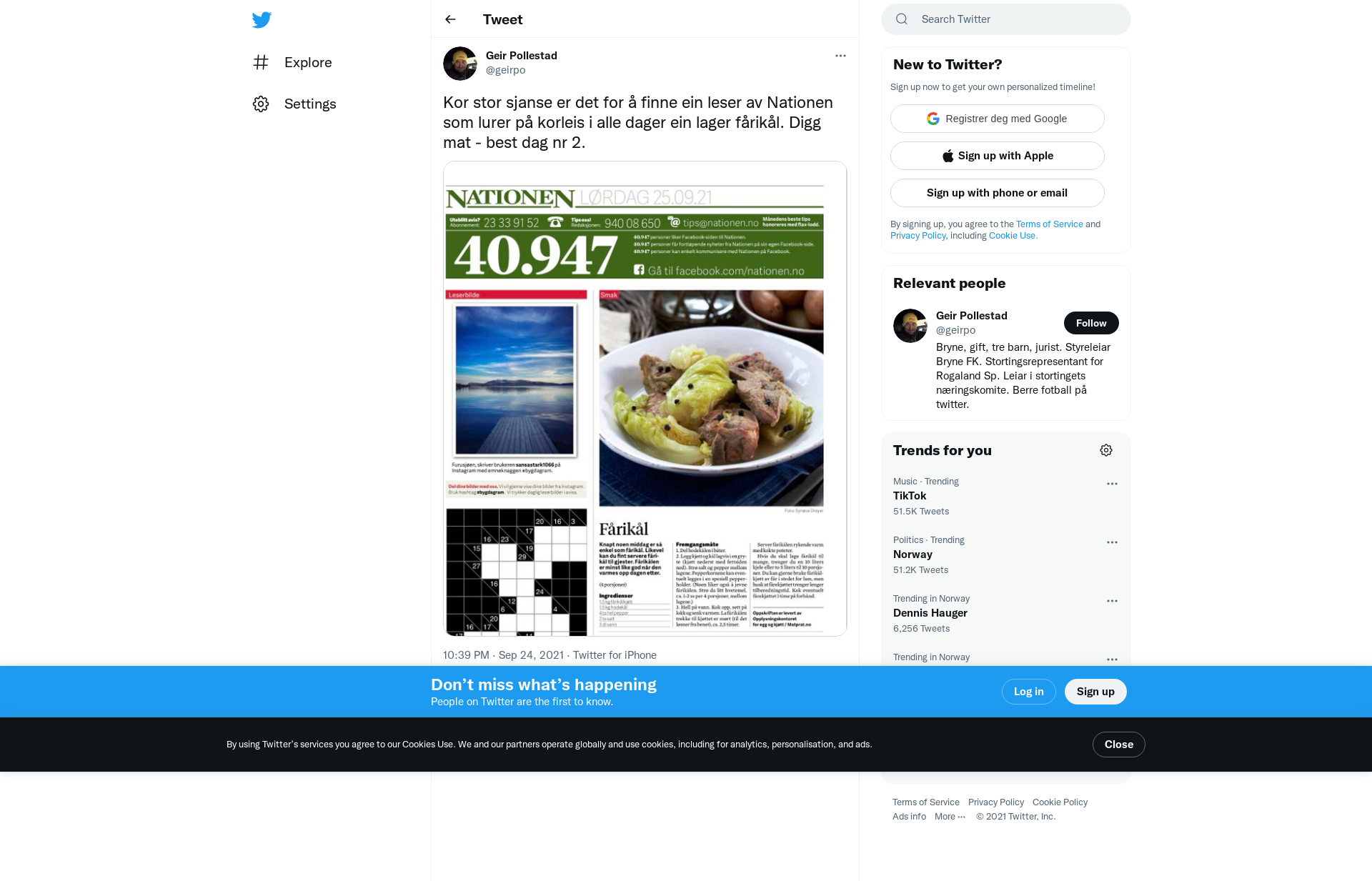This screenshot has width=1372, height=881.
Task: Click the Twitter bird logo
Action: [x=262, y=20]
